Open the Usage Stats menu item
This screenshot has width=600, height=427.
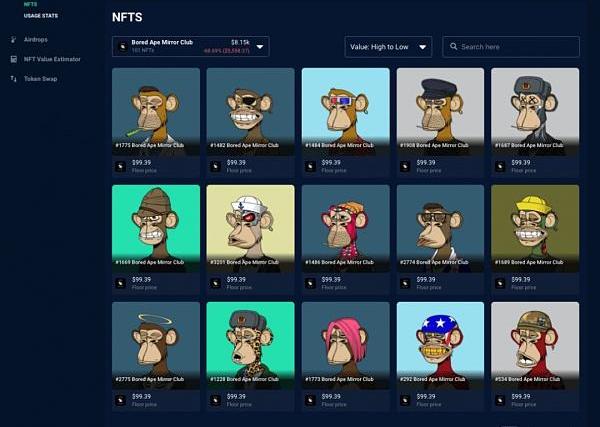41,16
